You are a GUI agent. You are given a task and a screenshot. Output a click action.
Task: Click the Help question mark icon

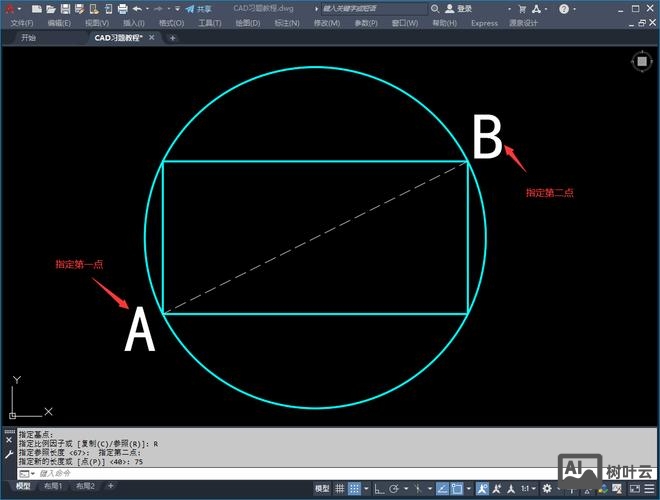[563, 8]
